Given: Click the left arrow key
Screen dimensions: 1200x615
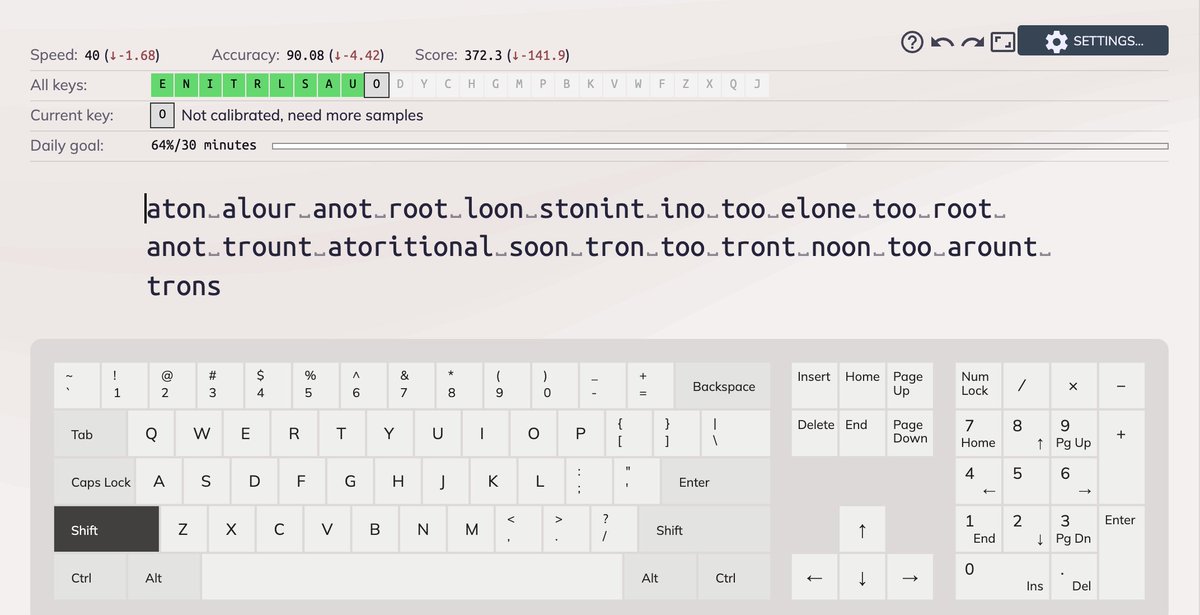Looking at the screenshot, I should pos(814,577).
